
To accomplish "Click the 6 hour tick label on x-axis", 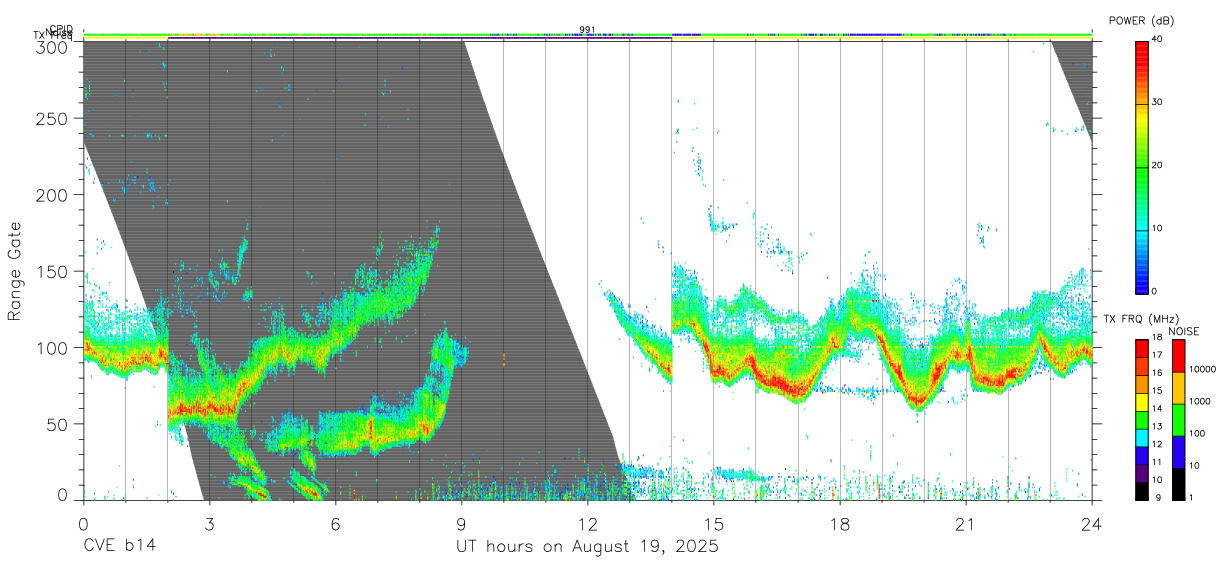I will tap(335, 523).
